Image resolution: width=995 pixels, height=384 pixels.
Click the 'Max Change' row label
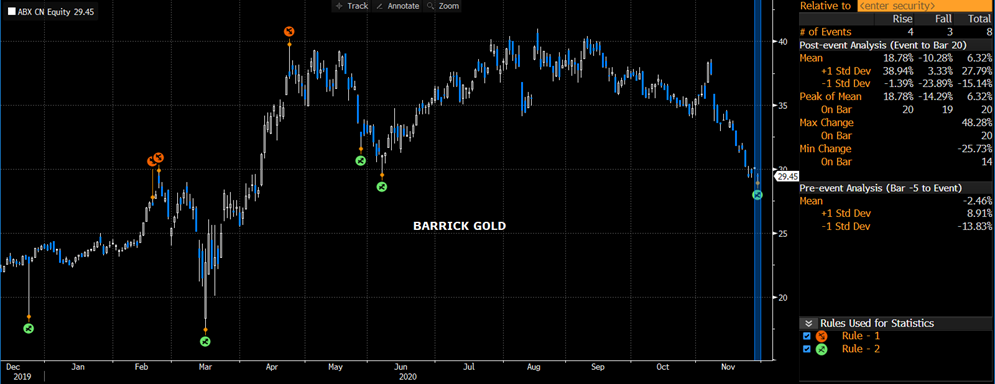click(826, 122)
